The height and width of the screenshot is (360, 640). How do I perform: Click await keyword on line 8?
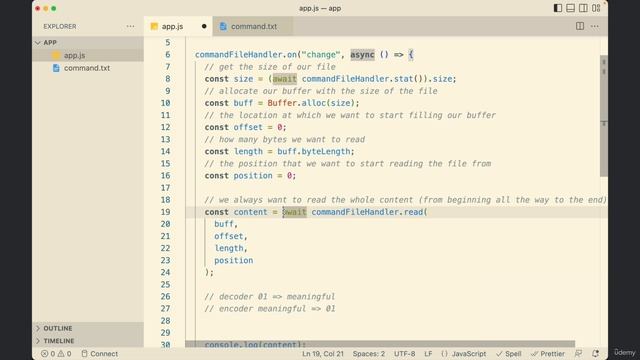[284, 79]
